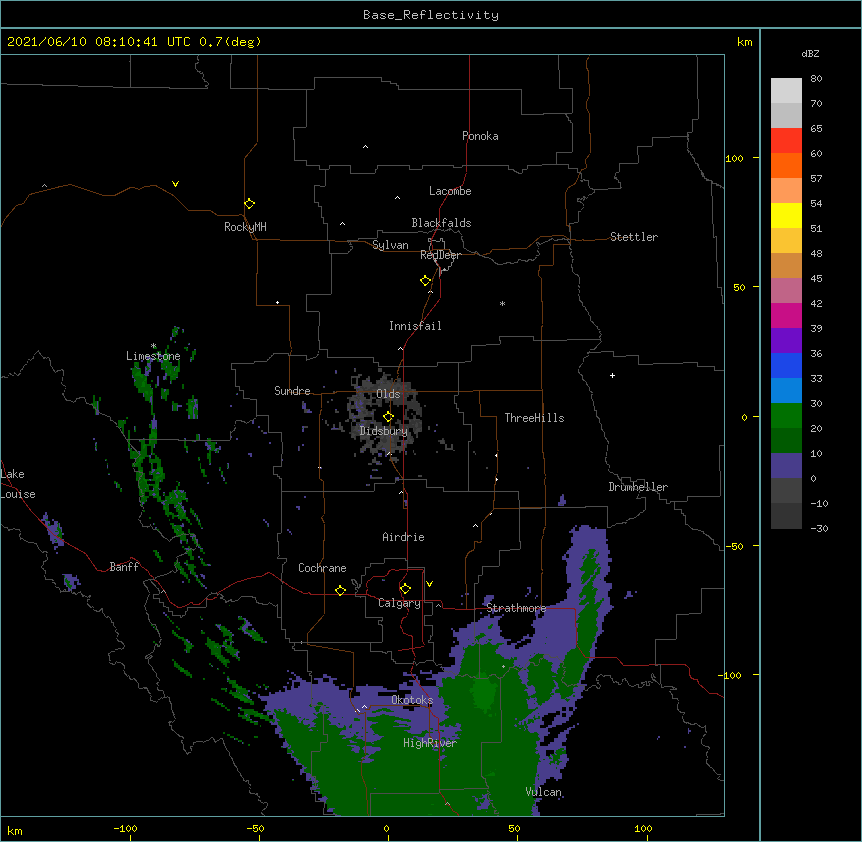Click the Limestone label
Viewport: 862px width, 842px height.
coord(153,356)
